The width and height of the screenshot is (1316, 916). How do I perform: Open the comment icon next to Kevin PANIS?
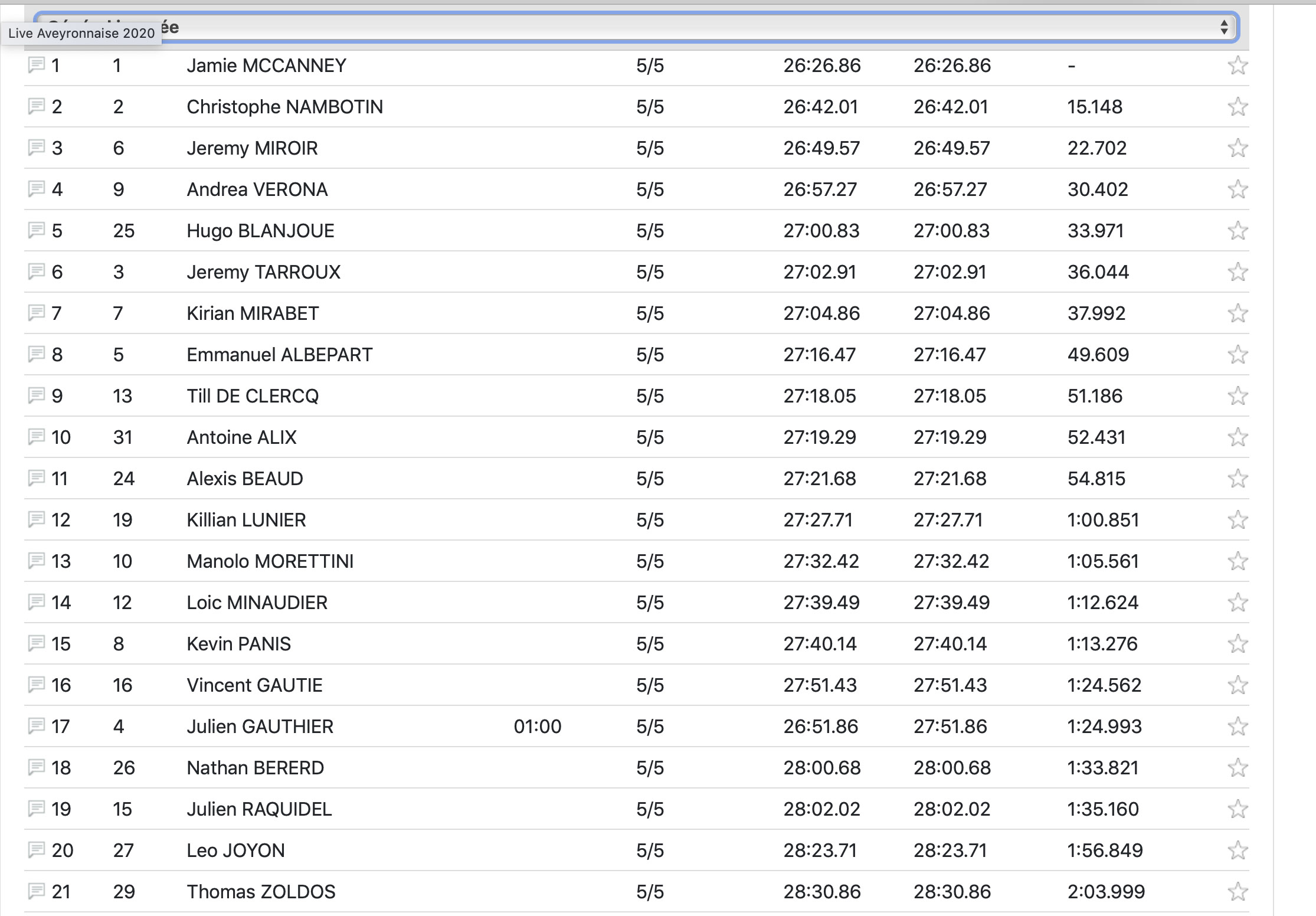(x=37, y=643)
